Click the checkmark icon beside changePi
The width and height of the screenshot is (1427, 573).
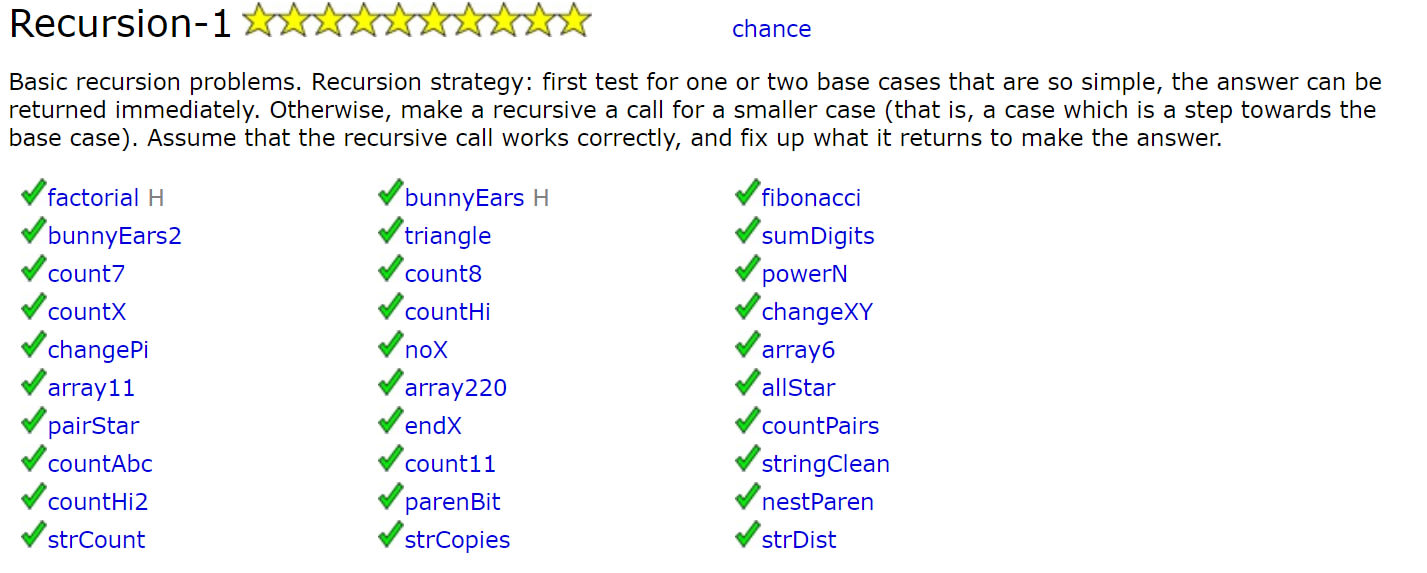tap(33, 346)
